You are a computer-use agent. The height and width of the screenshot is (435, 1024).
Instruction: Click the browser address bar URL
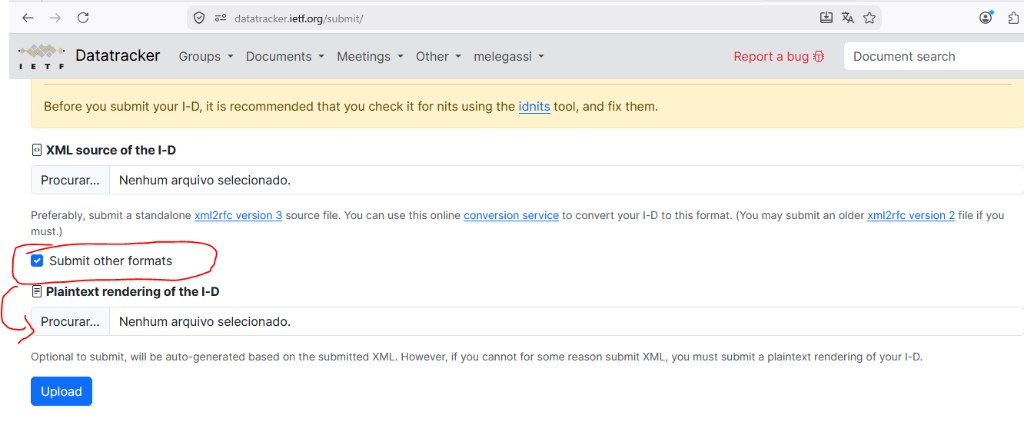(x=299, y=18)
